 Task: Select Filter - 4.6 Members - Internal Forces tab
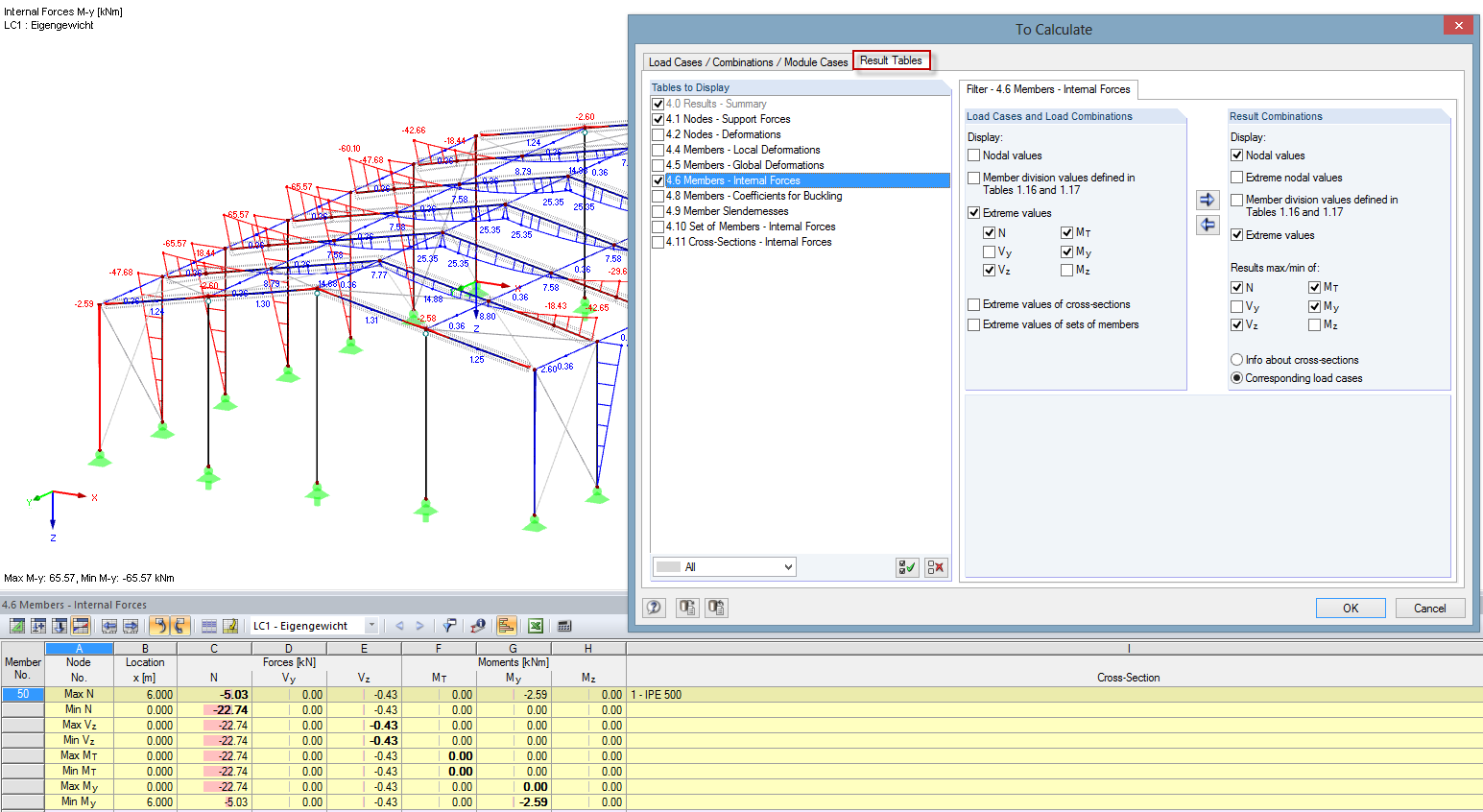[1048, 89]
